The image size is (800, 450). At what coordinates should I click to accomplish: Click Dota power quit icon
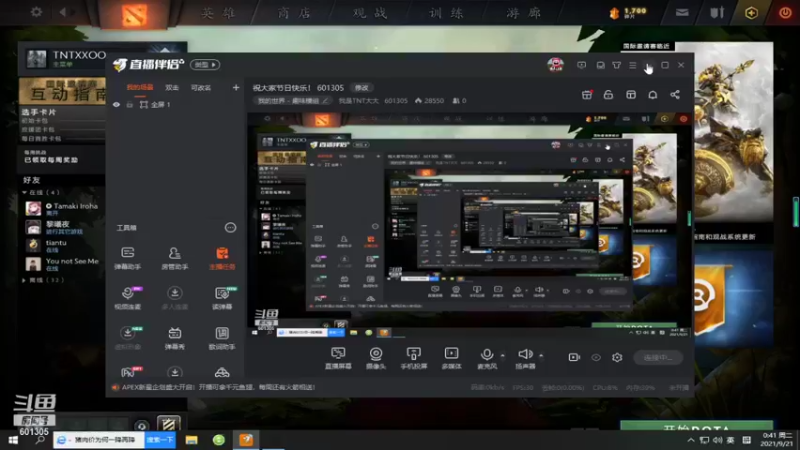pos(785,12)
